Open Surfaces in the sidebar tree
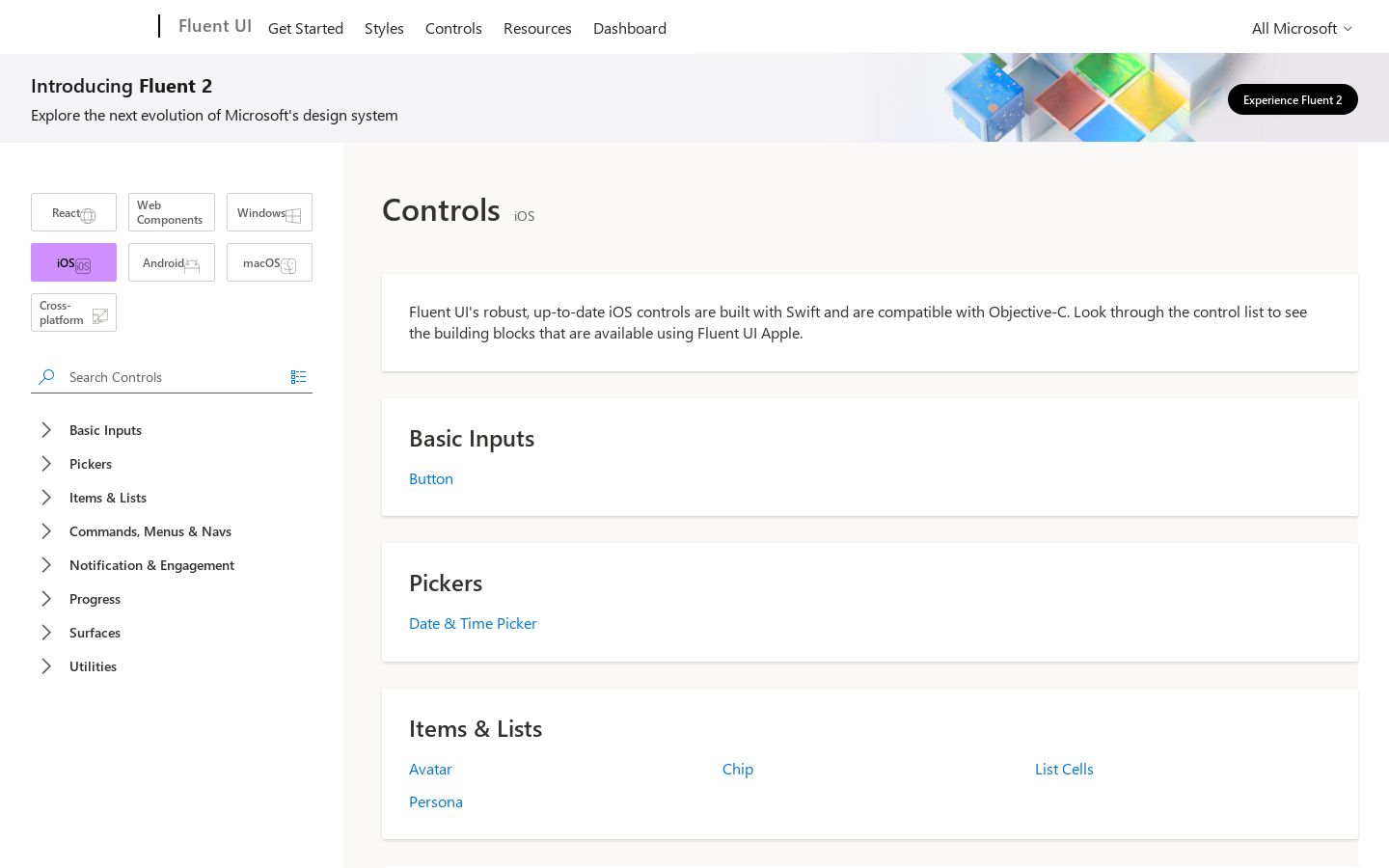The image size is (1389, 868). [95, 633]
